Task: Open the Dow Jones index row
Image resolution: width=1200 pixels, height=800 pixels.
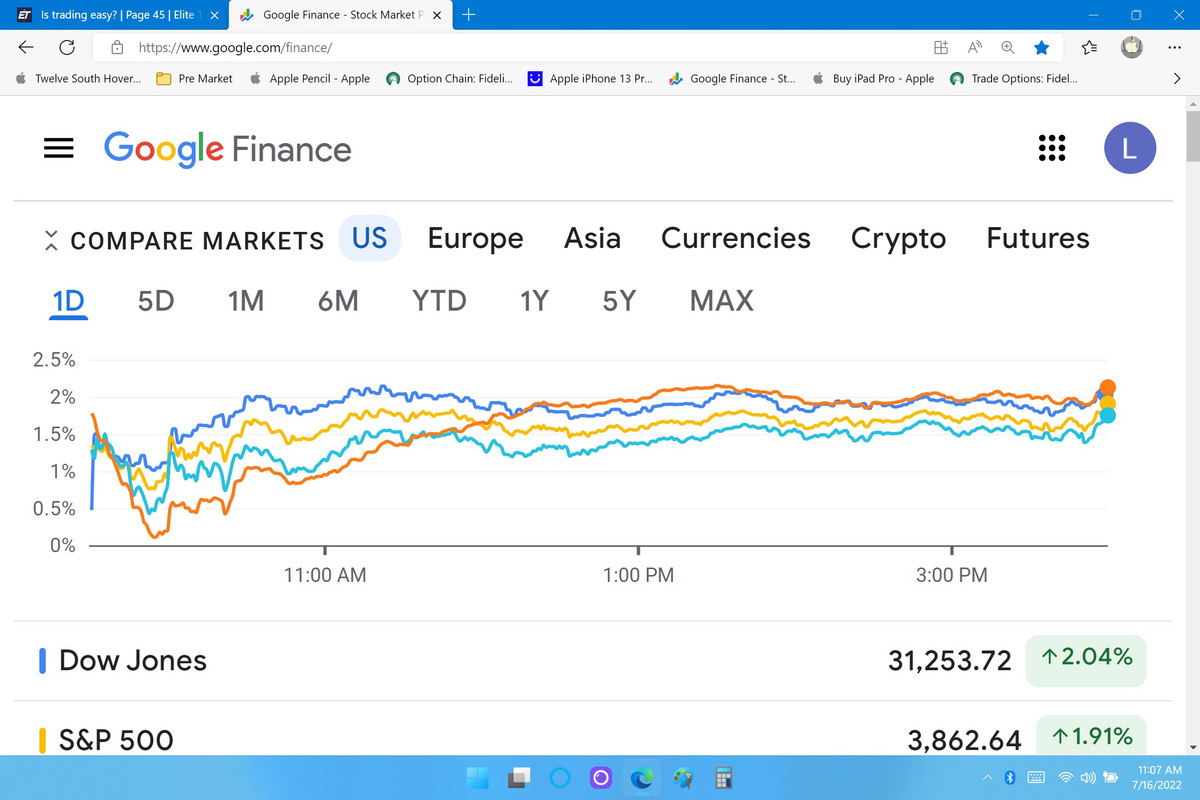Action: (592, 660)
